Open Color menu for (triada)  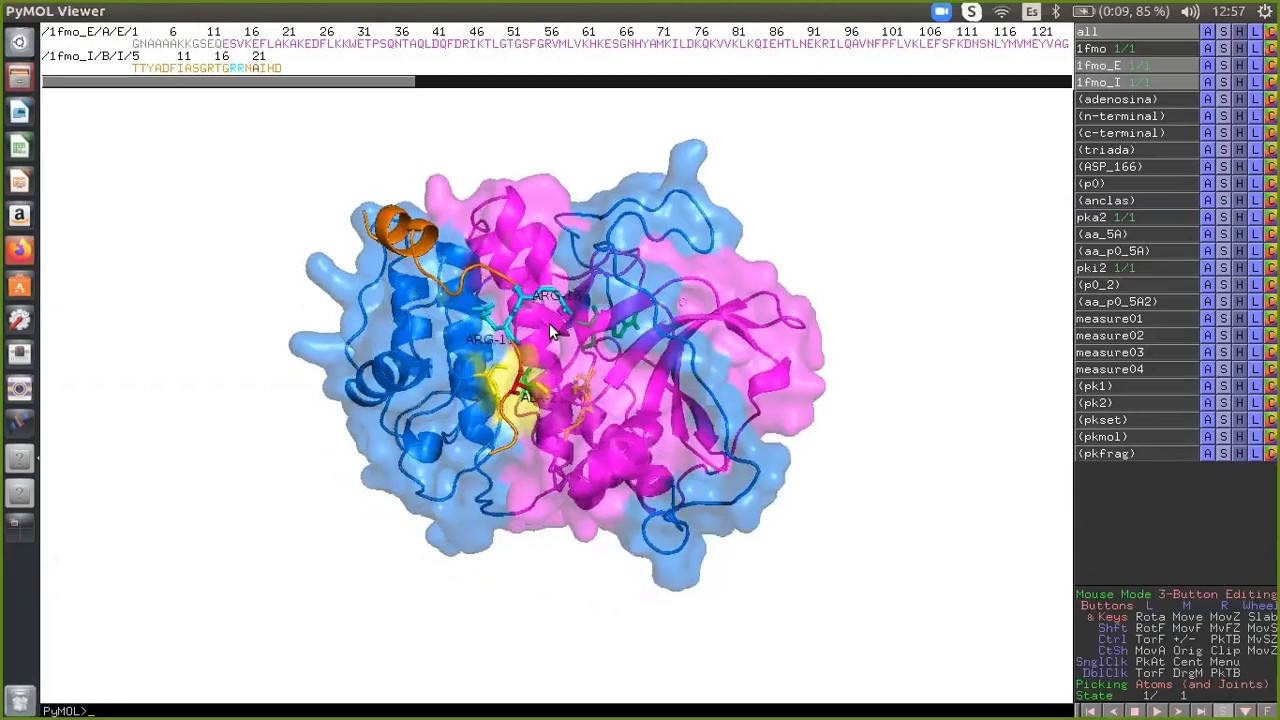(x=1271, y=150)
